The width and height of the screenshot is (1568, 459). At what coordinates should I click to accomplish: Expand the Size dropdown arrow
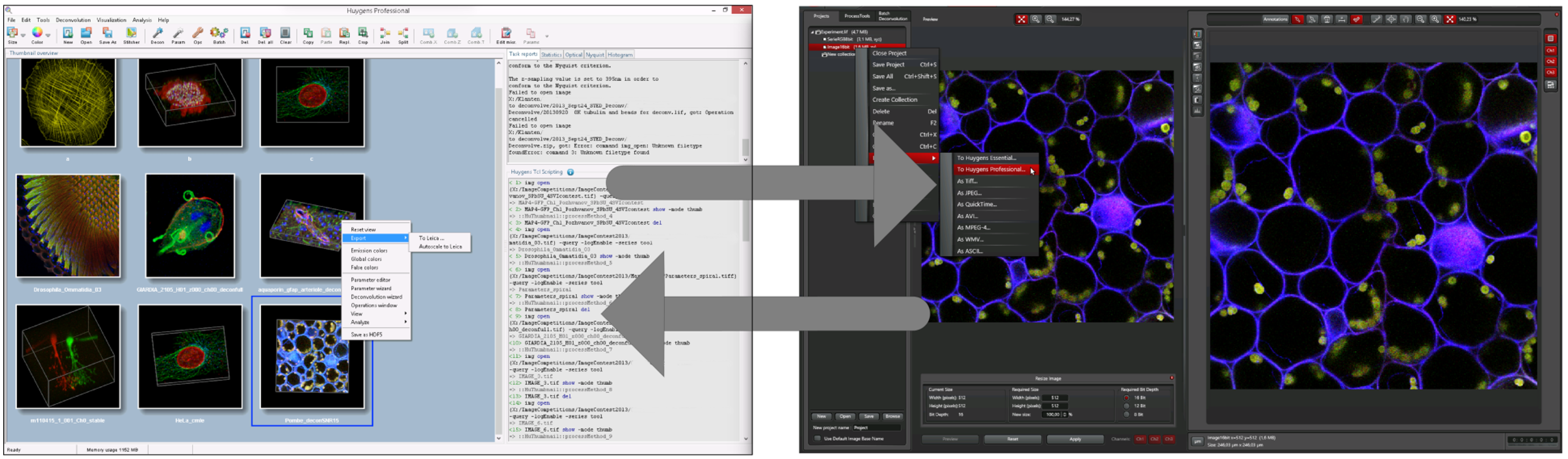coord(23,35)
